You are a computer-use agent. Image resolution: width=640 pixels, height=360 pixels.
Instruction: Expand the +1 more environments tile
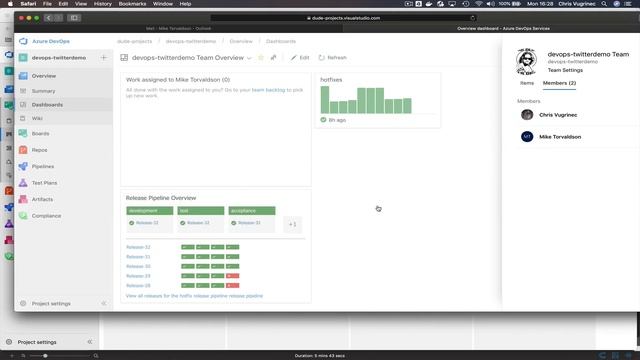[292, 224]
